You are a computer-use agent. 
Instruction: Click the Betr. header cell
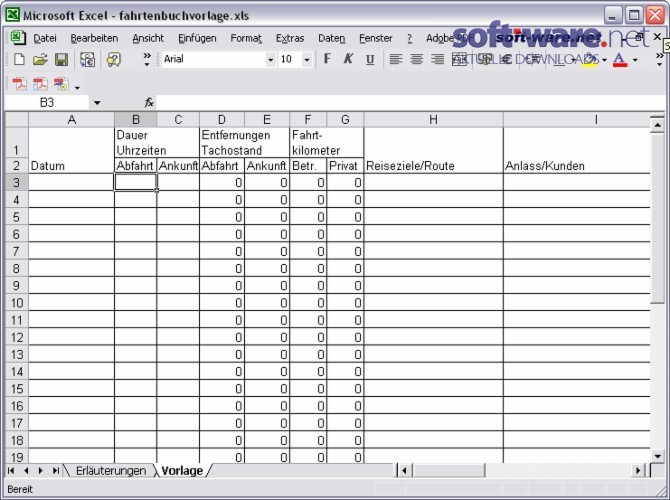308,166
